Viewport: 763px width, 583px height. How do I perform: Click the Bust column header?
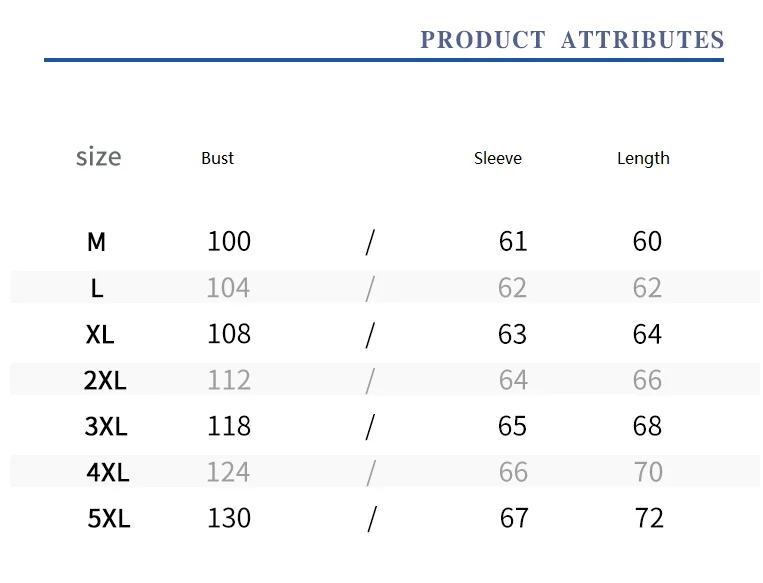218,158
